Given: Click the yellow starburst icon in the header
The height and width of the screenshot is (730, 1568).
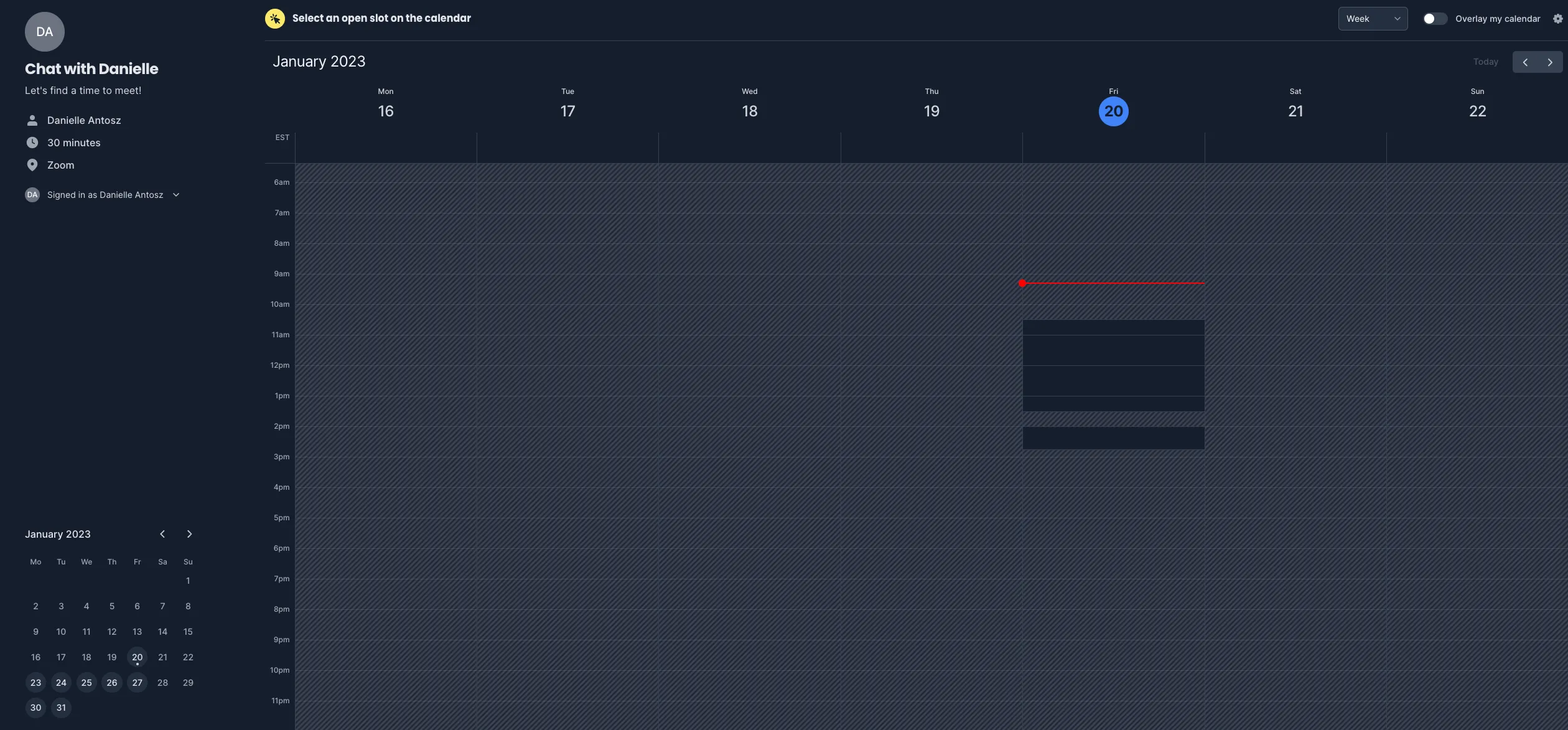Looking at the screenshot, I should 274,18.
